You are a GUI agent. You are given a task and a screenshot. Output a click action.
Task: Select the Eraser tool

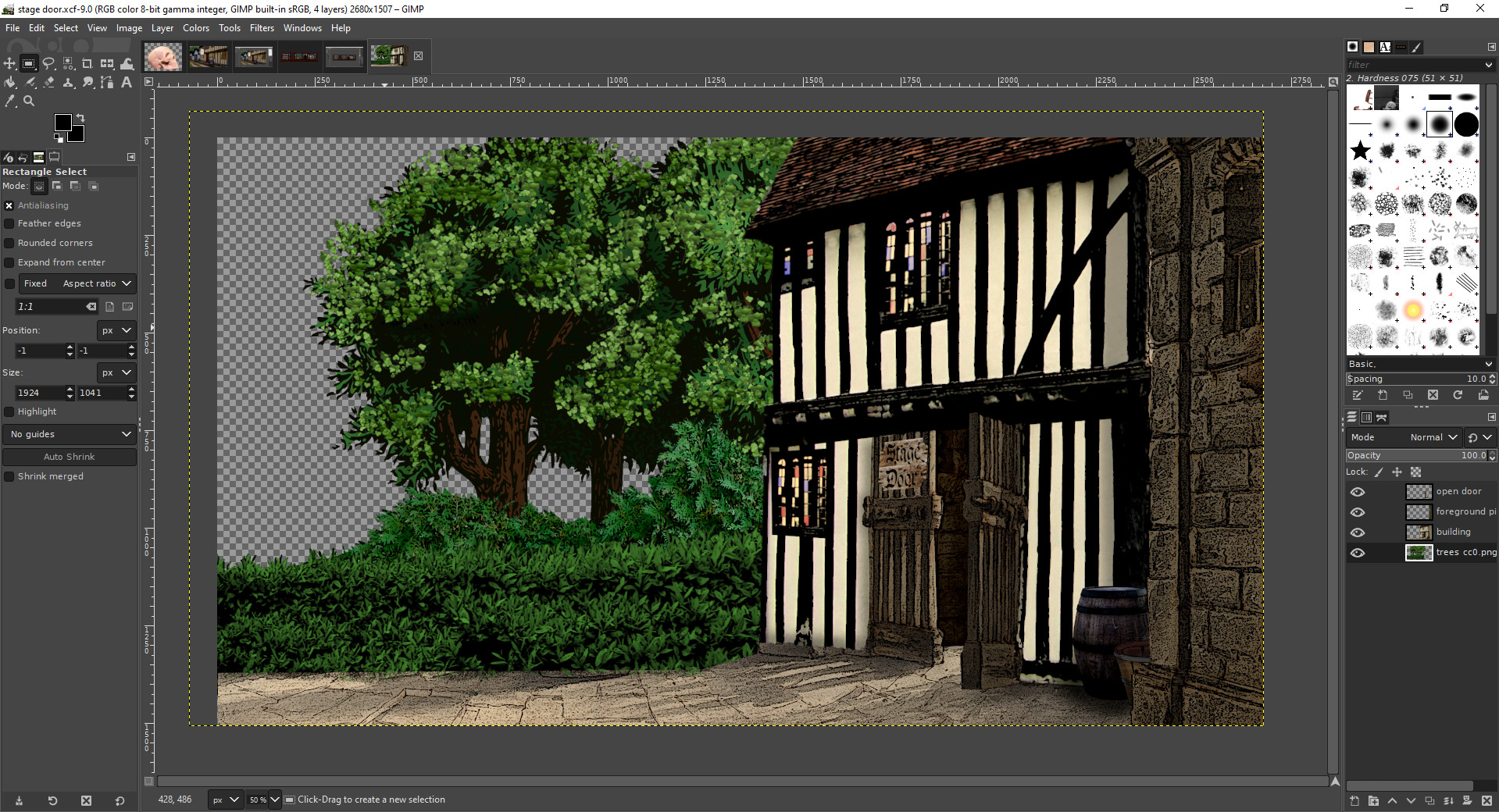pos(48,82)
